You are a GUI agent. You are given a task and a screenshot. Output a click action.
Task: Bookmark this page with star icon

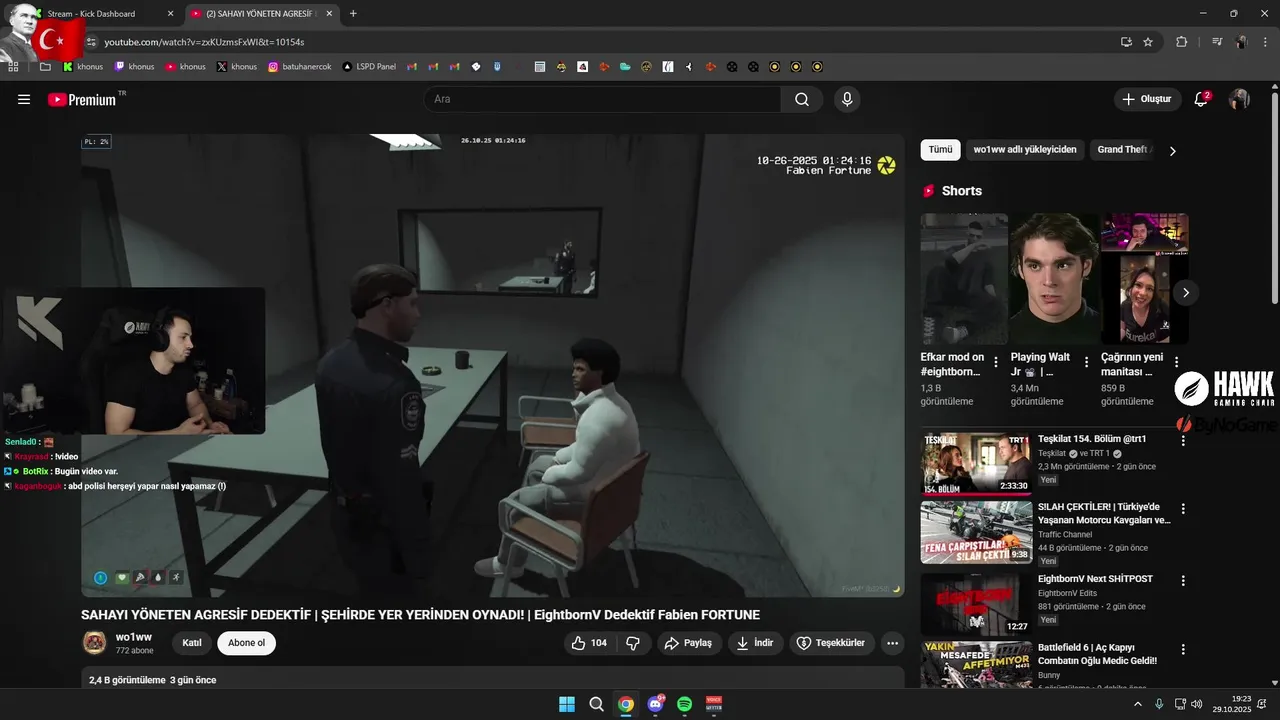coord(1148,42)
